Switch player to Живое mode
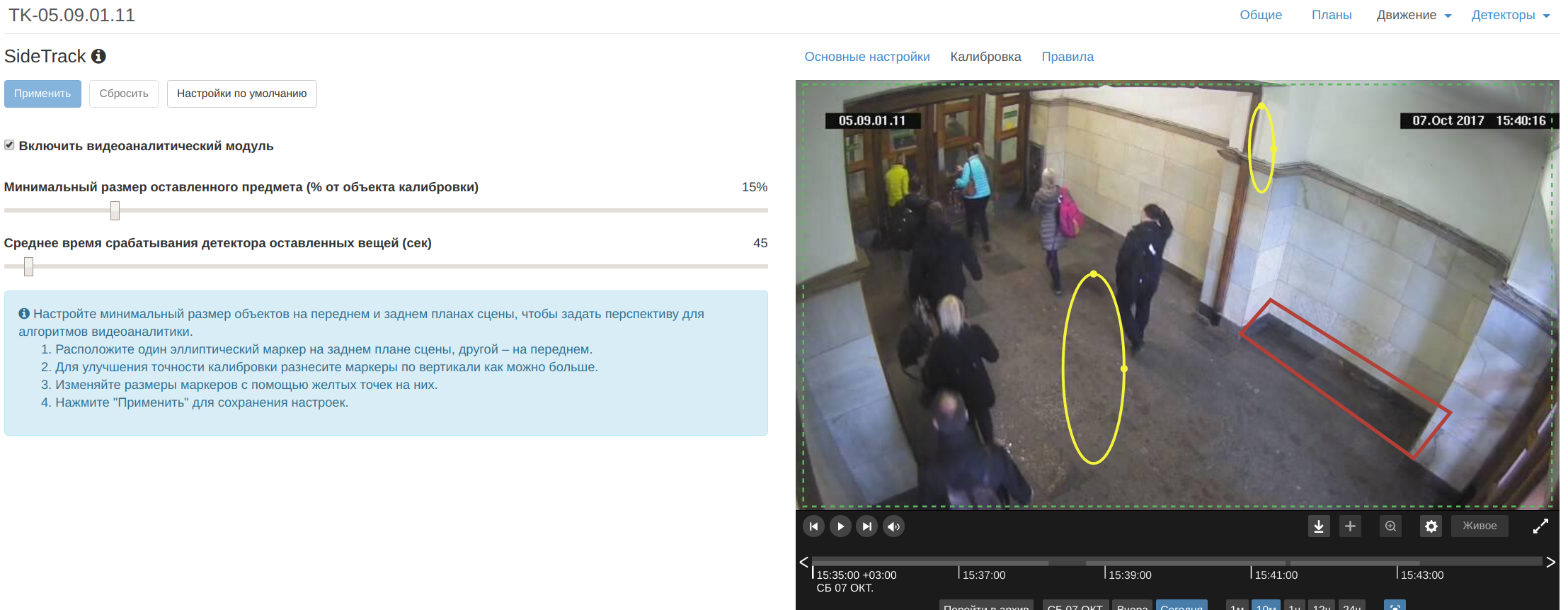The image size is (1568, 610). click(1480, 526)
